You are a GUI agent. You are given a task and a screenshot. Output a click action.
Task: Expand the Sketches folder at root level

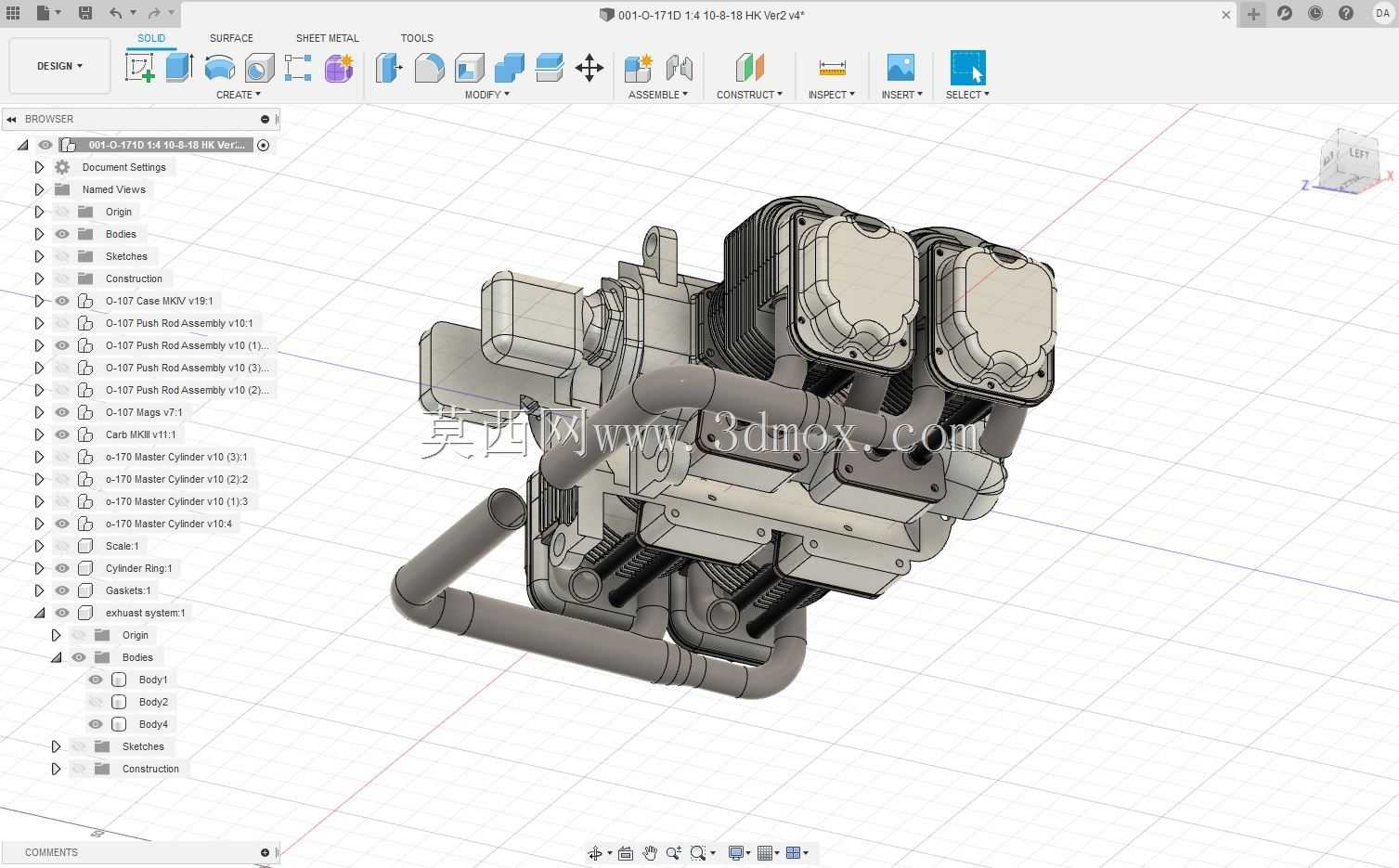39,256
